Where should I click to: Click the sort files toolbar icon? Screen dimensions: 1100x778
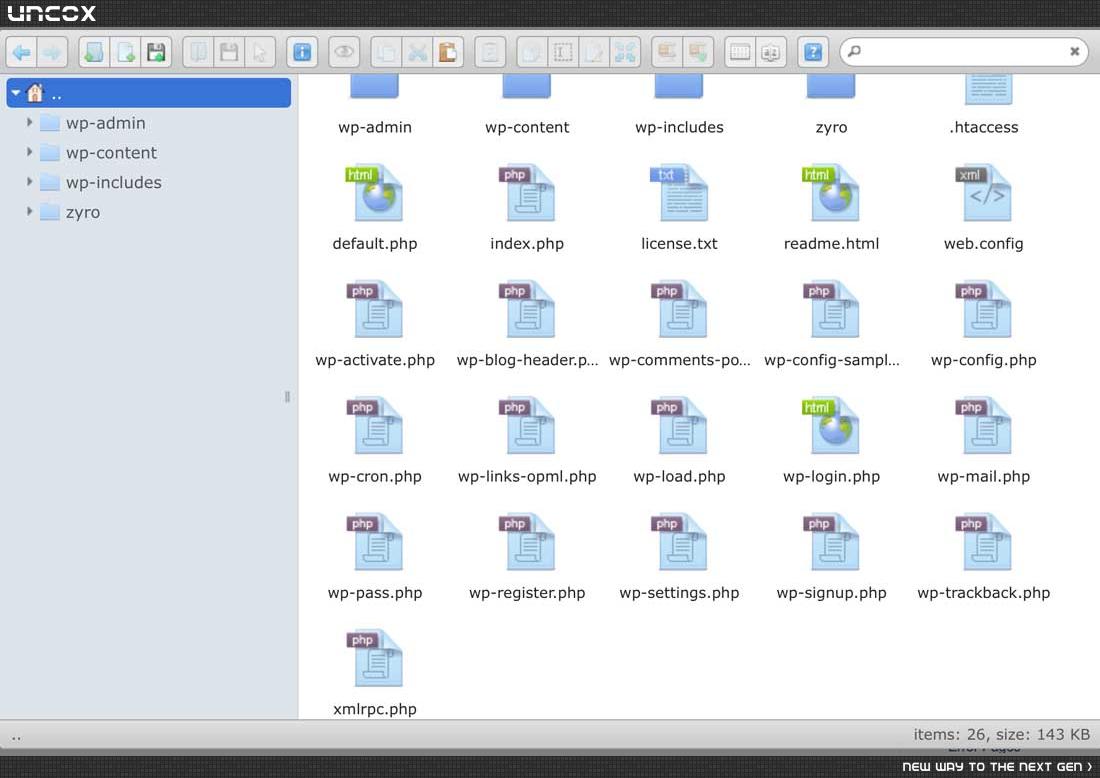[x=771, y=52]
